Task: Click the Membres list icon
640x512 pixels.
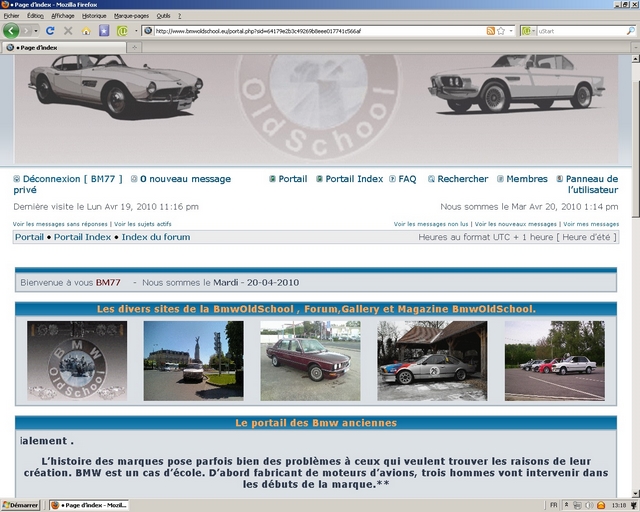Action: (x=500, y=179)
